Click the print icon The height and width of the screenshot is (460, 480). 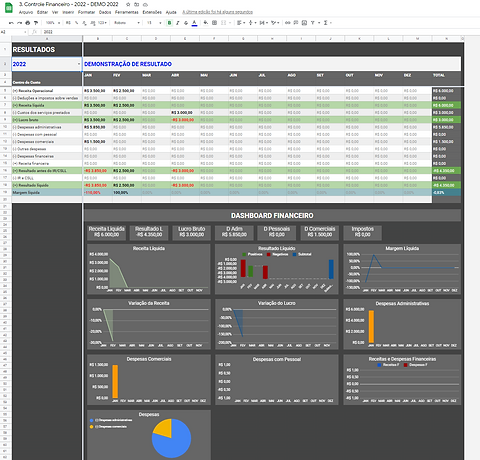click(x=28, y=23)
